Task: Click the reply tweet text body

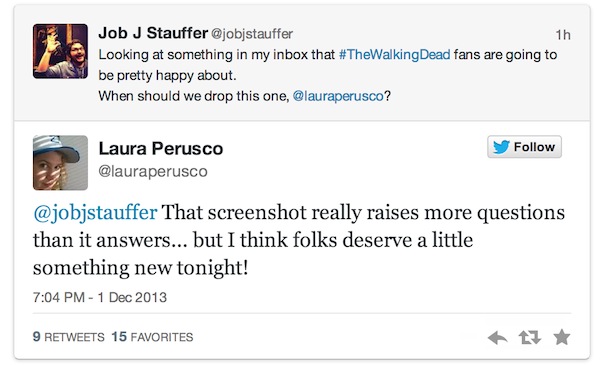Action: (x=299, y=240)
